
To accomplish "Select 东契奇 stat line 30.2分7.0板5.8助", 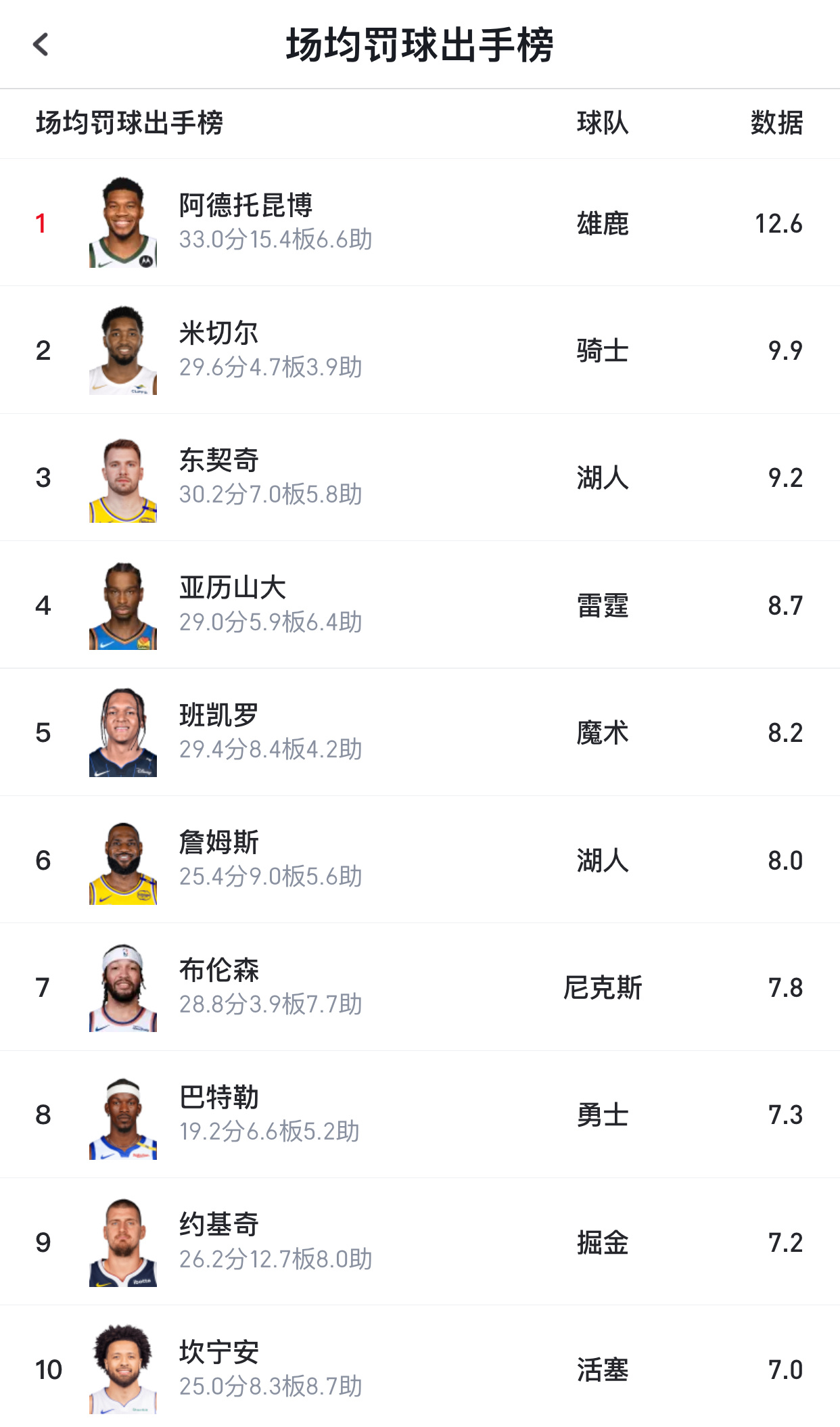I will pyautogui.click(x=271, y=494).
